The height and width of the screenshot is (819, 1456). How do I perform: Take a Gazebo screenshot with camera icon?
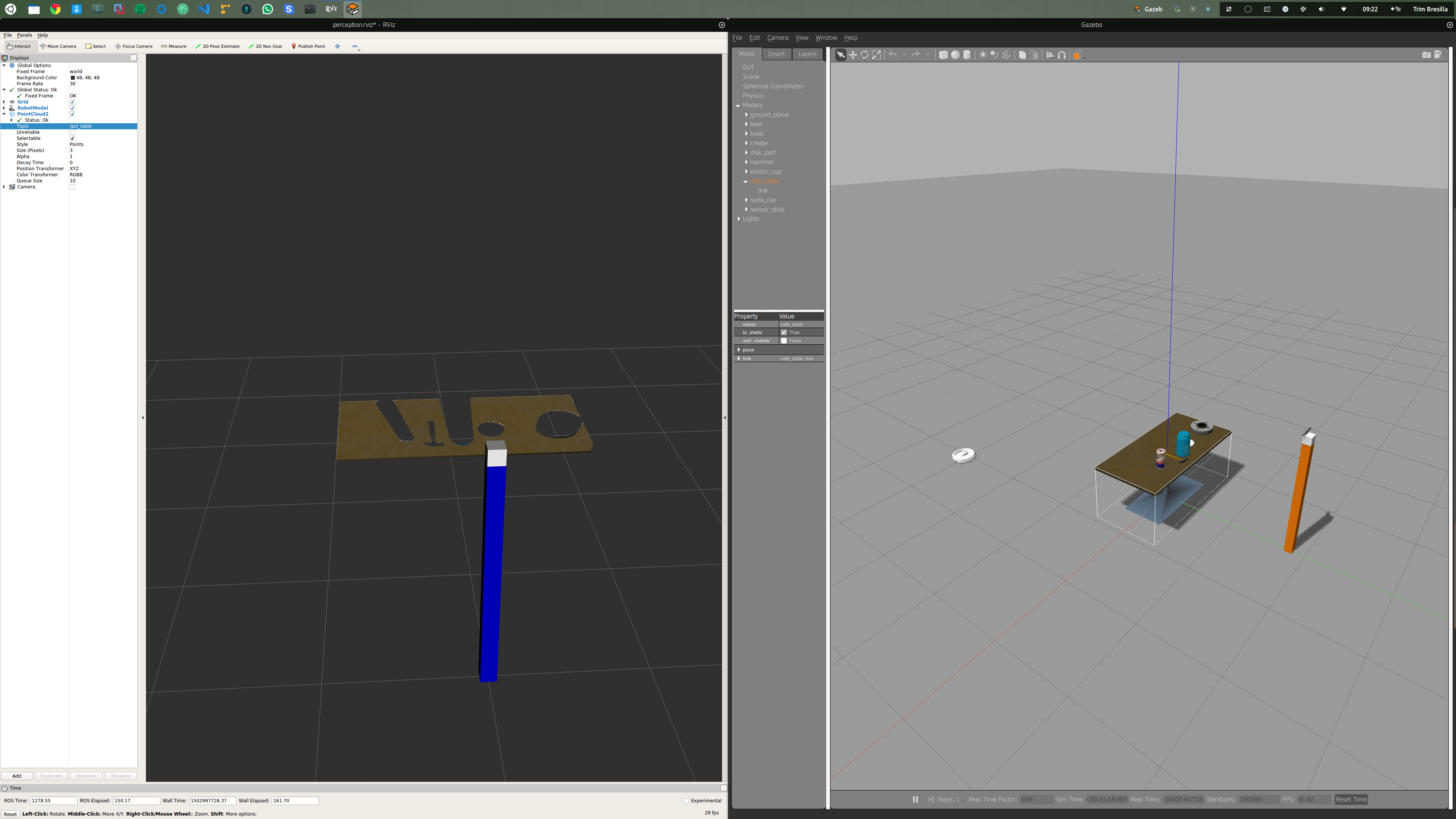click(x=1426, y=55)
